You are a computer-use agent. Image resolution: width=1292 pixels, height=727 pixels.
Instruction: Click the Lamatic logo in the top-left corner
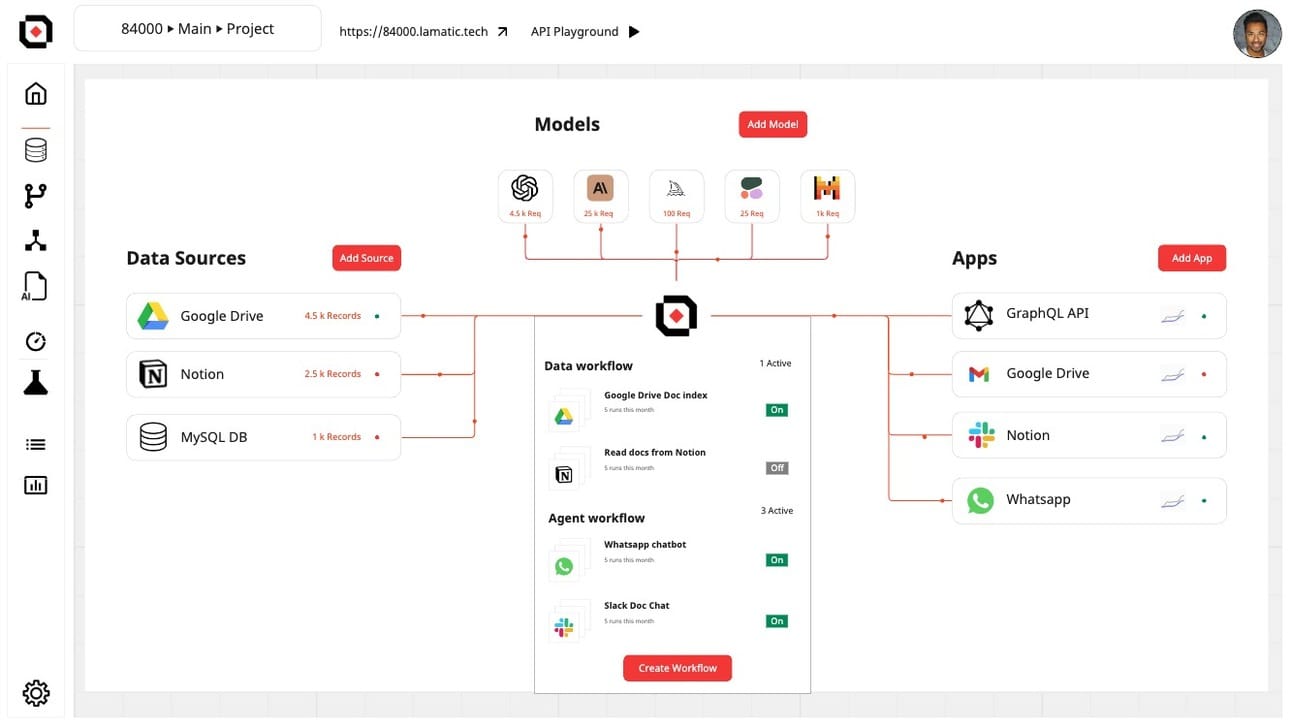click(36, 32)
